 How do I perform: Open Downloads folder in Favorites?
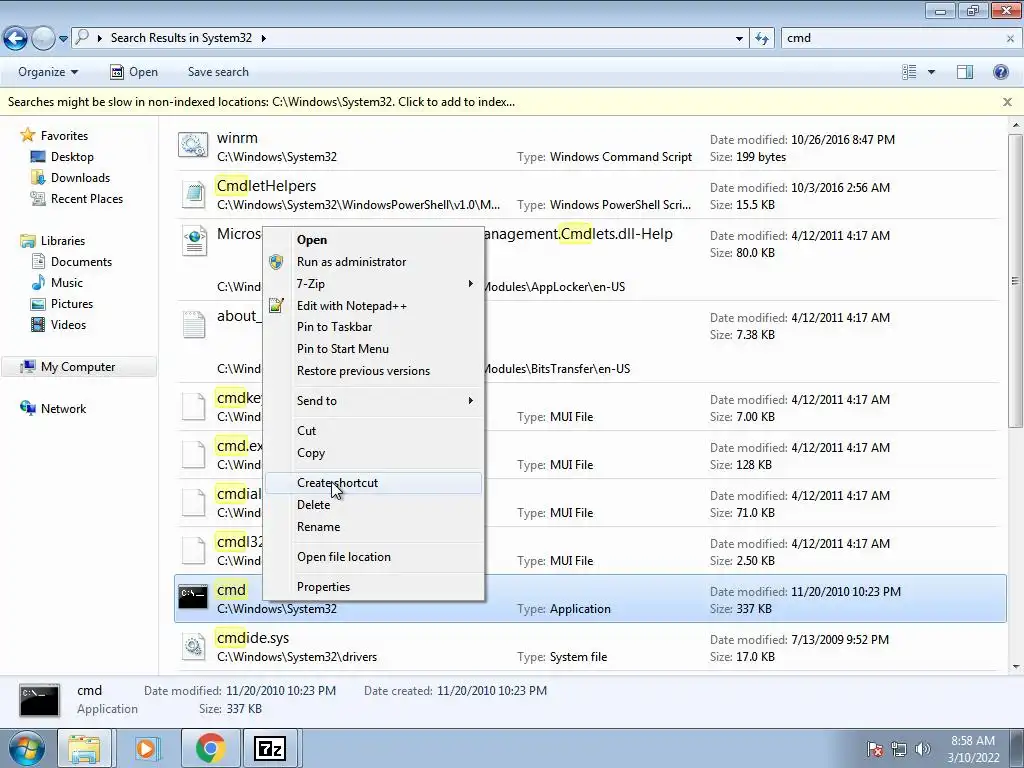[80, 178]
